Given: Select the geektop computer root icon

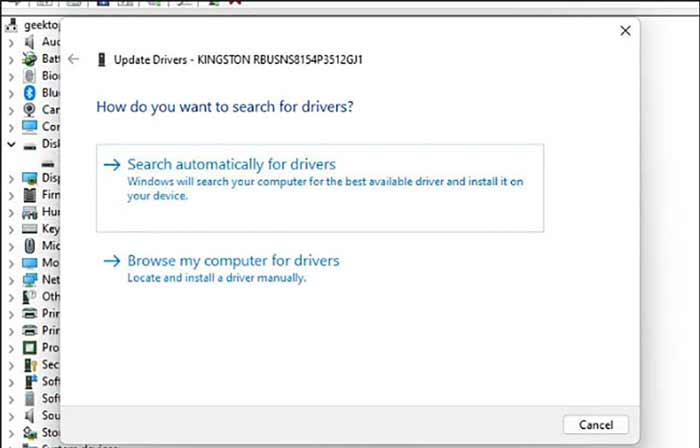Looking at the screenshot, I should [12, 25].
